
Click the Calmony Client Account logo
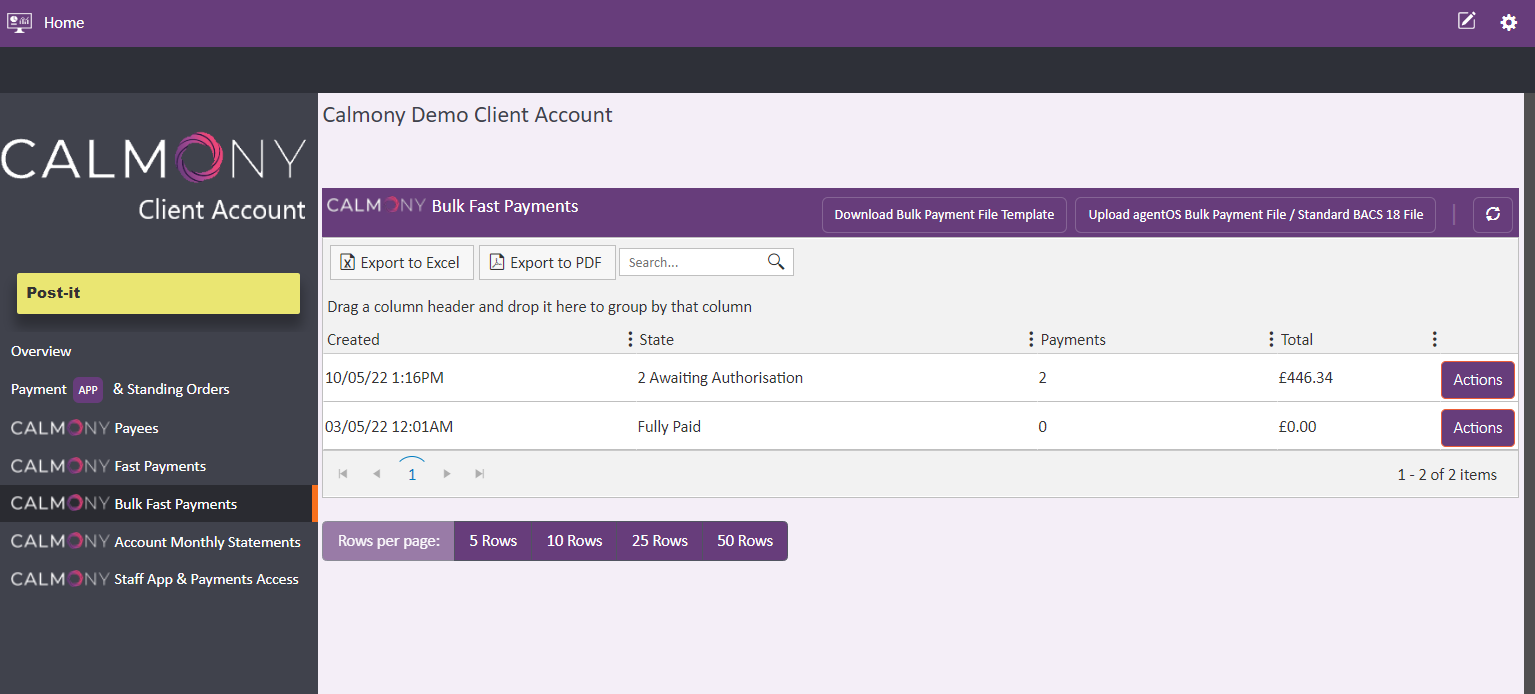tap(154, 176)
